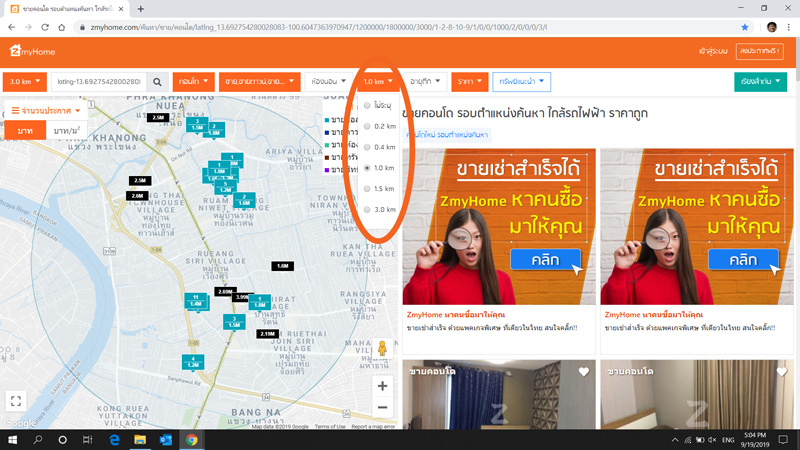Open the first condo listing photo
Image resolution: width=800 pixels, height=450 pixels.
[x=498, y=394]
